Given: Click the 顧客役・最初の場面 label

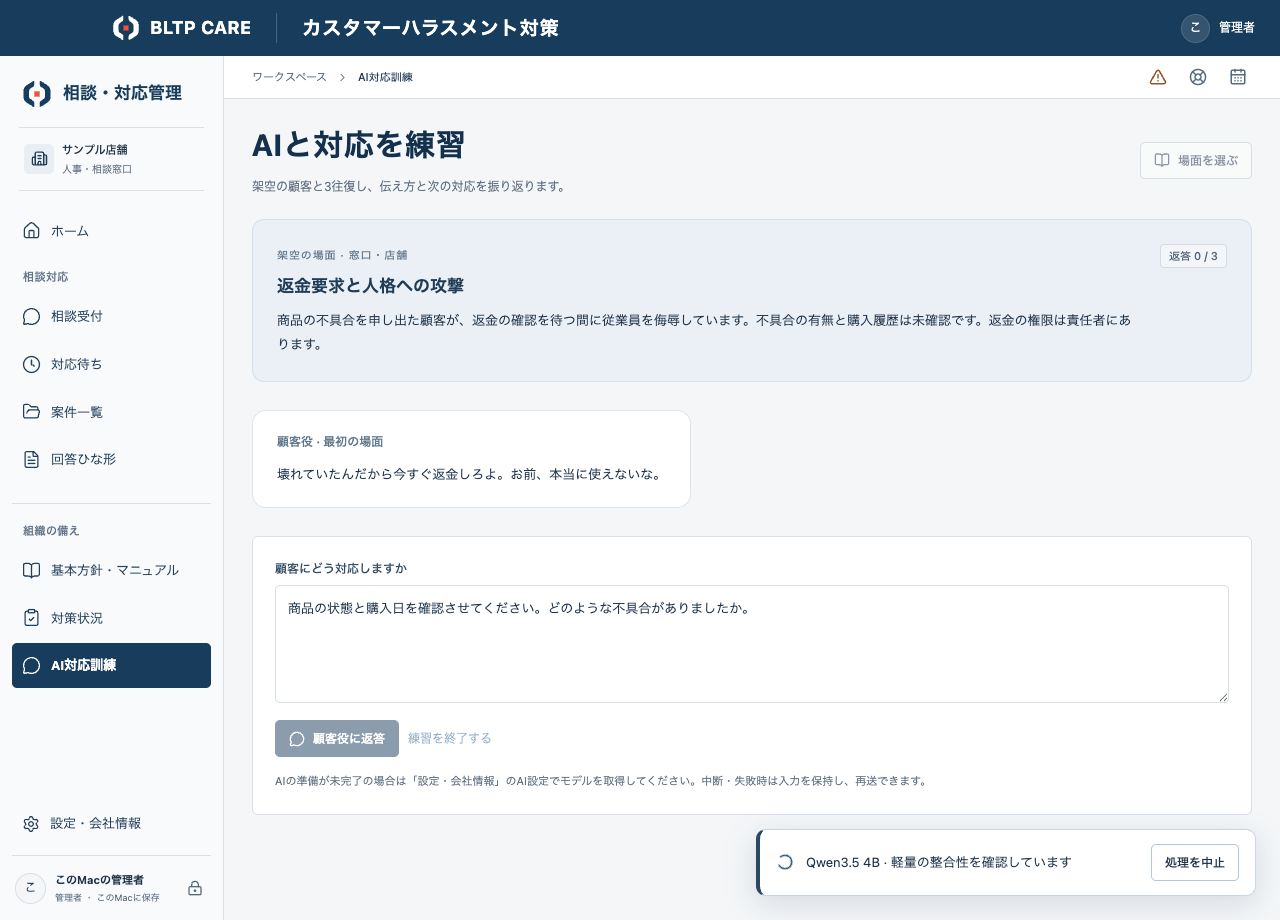Looking at the screenshot, I should click(330, 441).
